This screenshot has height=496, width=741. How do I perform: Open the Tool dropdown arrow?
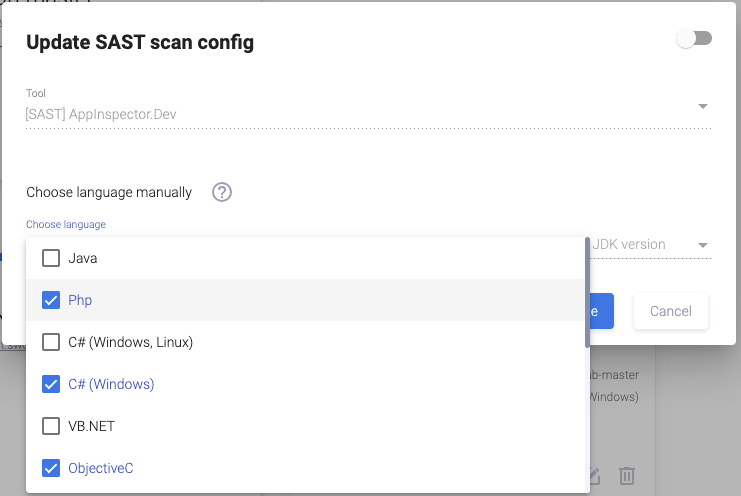click(x=703, y=107)
